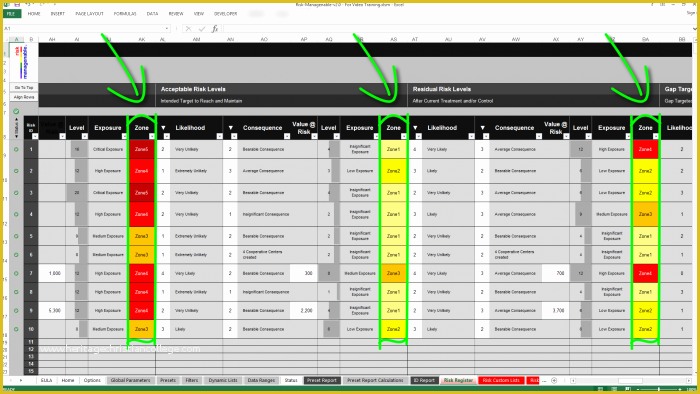Open Zone filter under Residual Risk Levels
The height and width of the screenshot is (394, 700).
click(655, 136)
